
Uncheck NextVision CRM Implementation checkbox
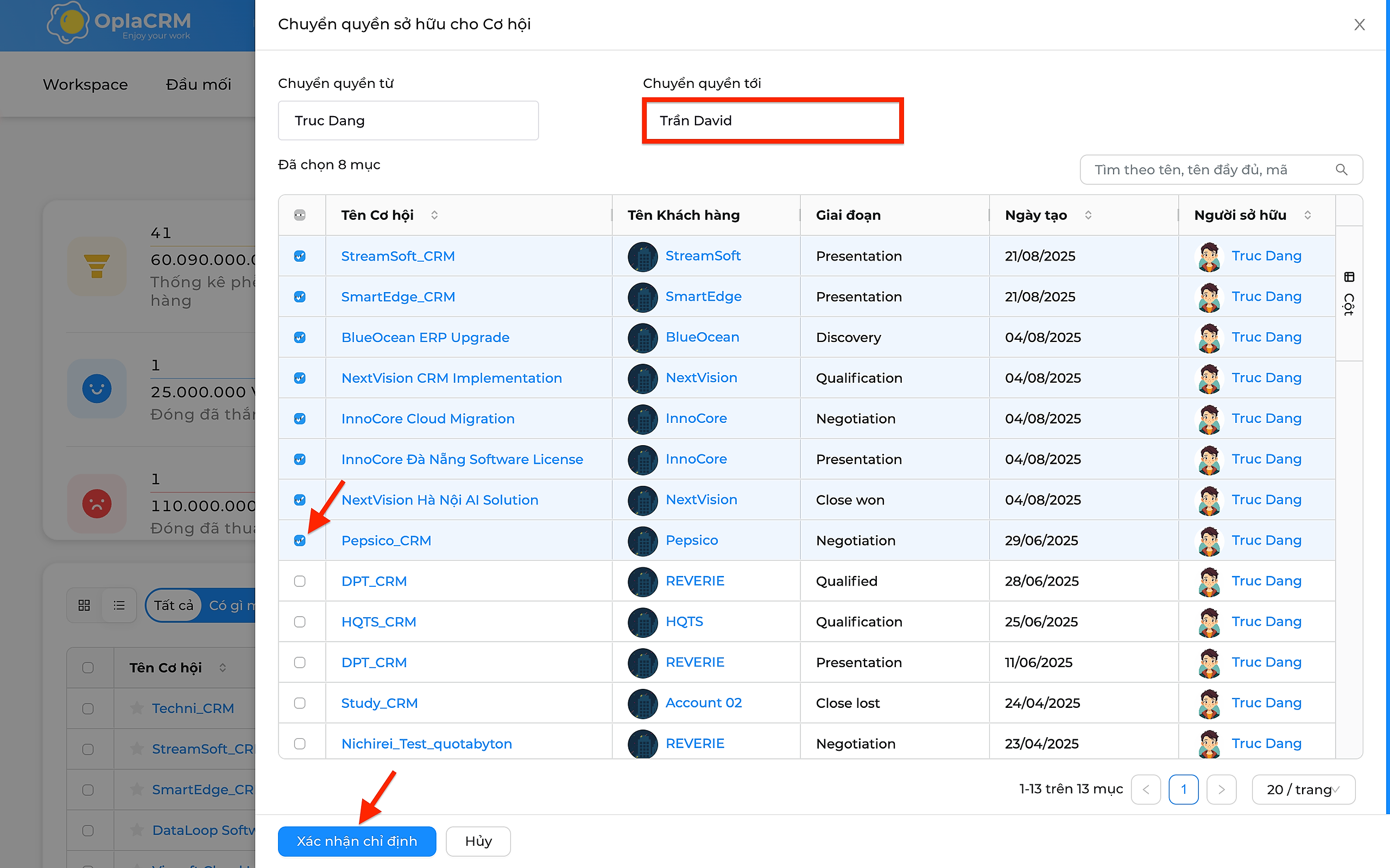pyautogui.click(x=300, y=378)
